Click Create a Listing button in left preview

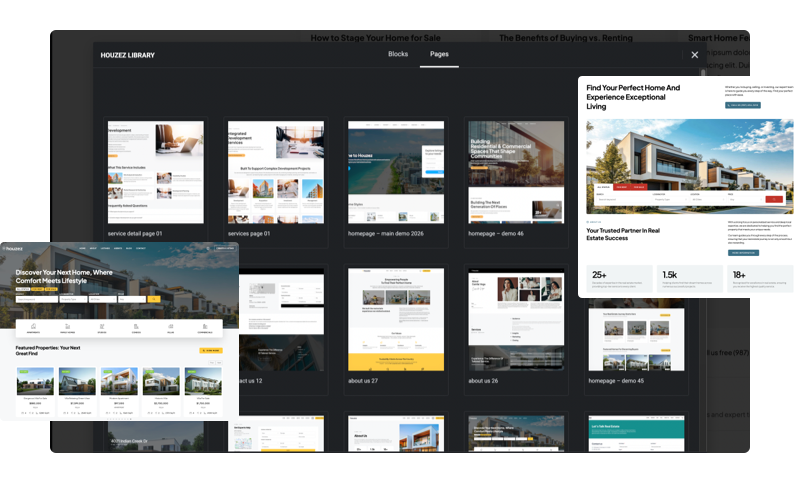pyautogui.click(x=225, y=248)
